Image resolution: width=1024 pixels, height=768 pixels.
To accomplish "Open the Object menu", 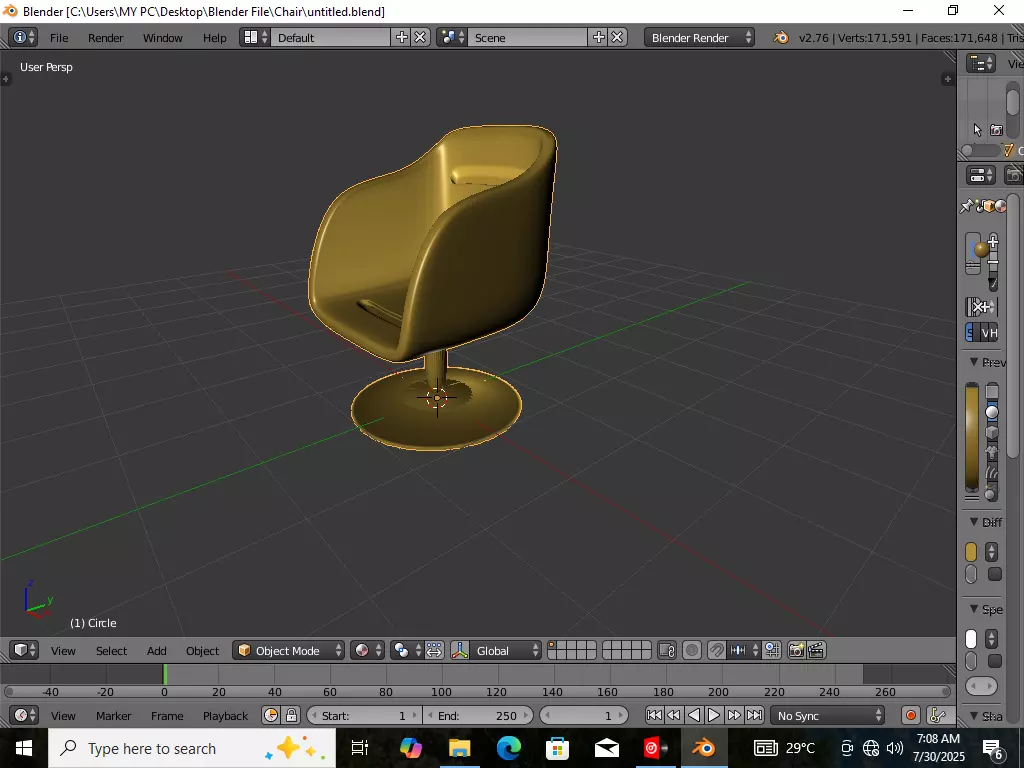I will 202,651.
